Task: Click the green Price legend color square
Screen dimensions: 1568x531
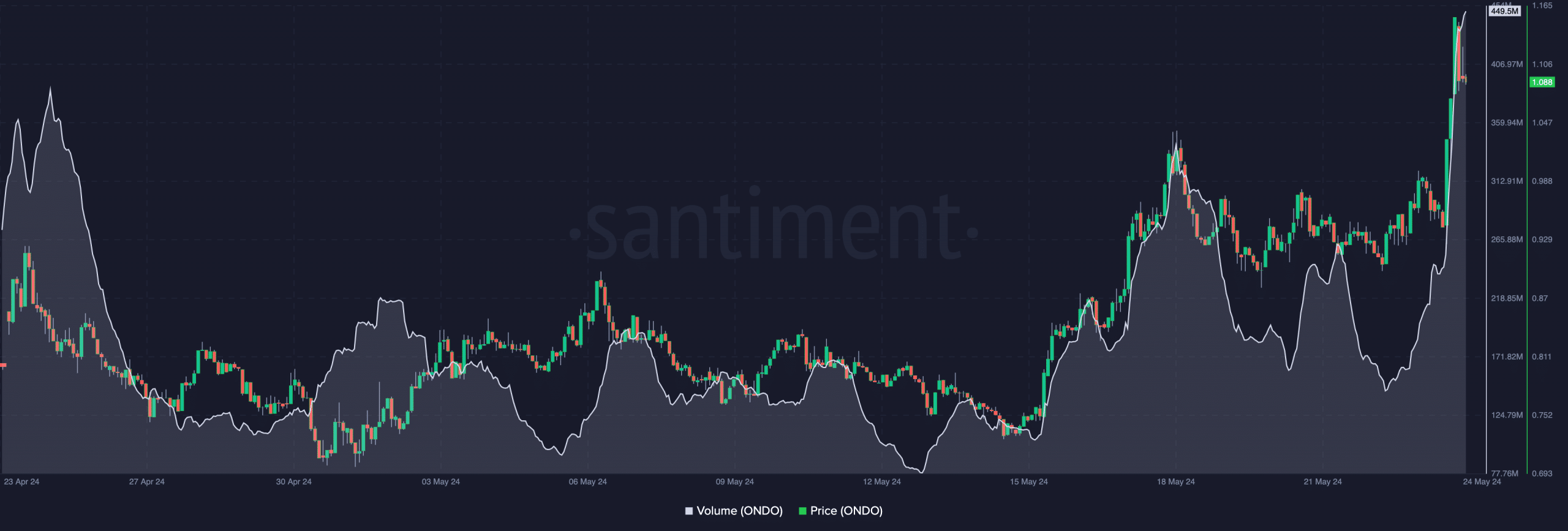Action: (x=802, y=511)
